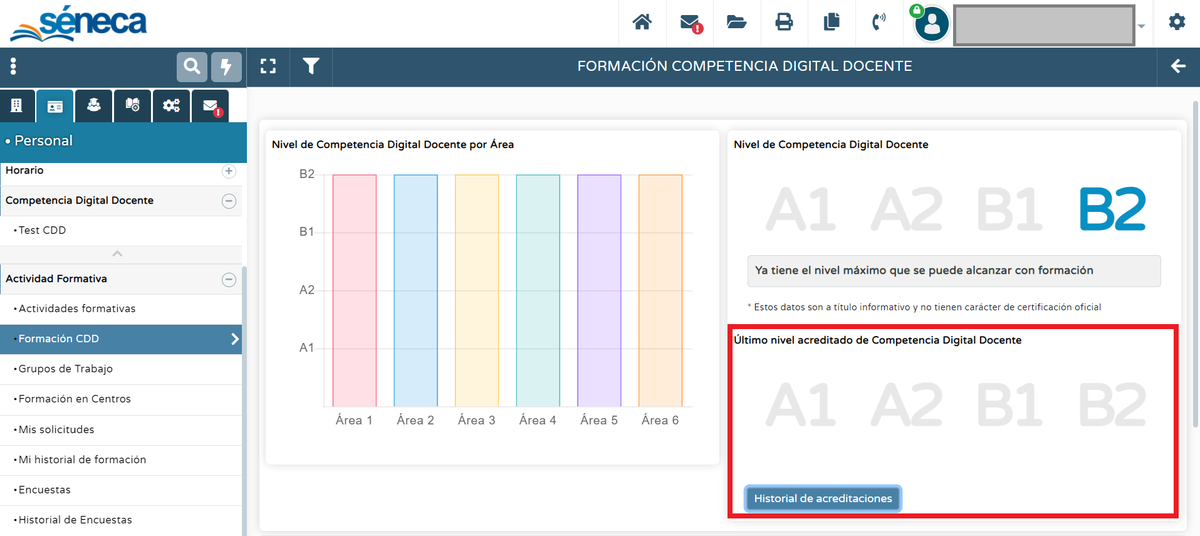The image size is (1200, 536).
Task: Click the orange Área 6 bar
Action: coord(660,290)
